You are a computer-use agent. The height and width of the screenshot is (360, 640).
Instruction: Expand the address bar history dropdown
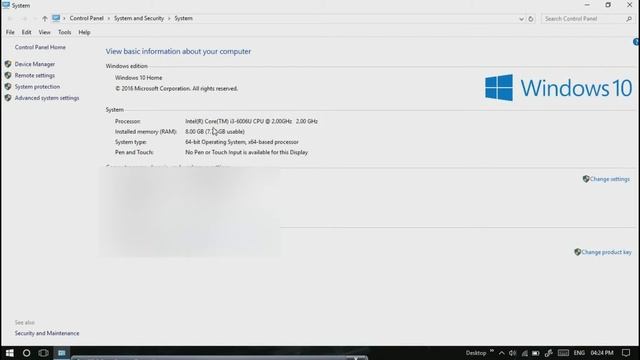[x=521, y=19]
